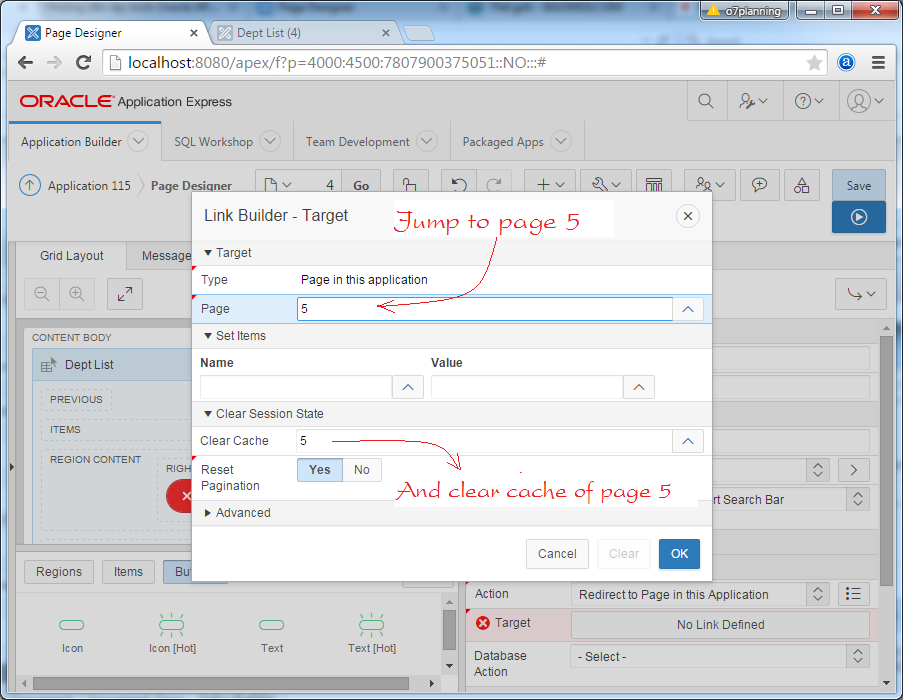Bookmark page with the star icon

tap(814, 62)
